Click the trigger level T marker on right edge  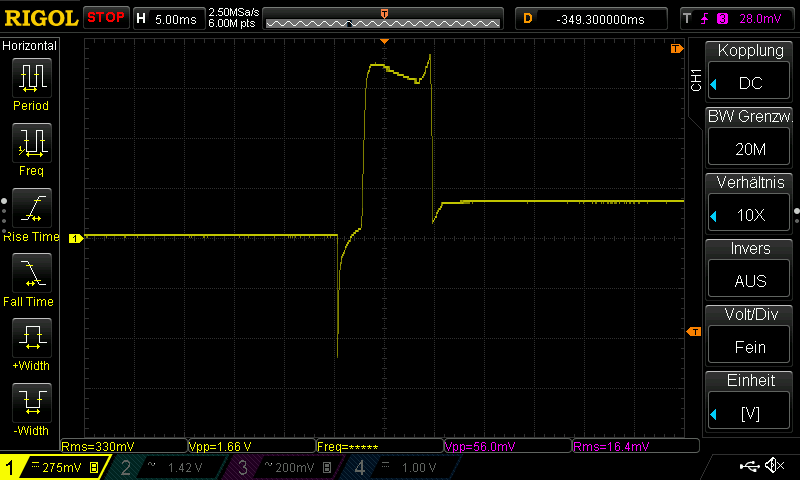[694, 332]
